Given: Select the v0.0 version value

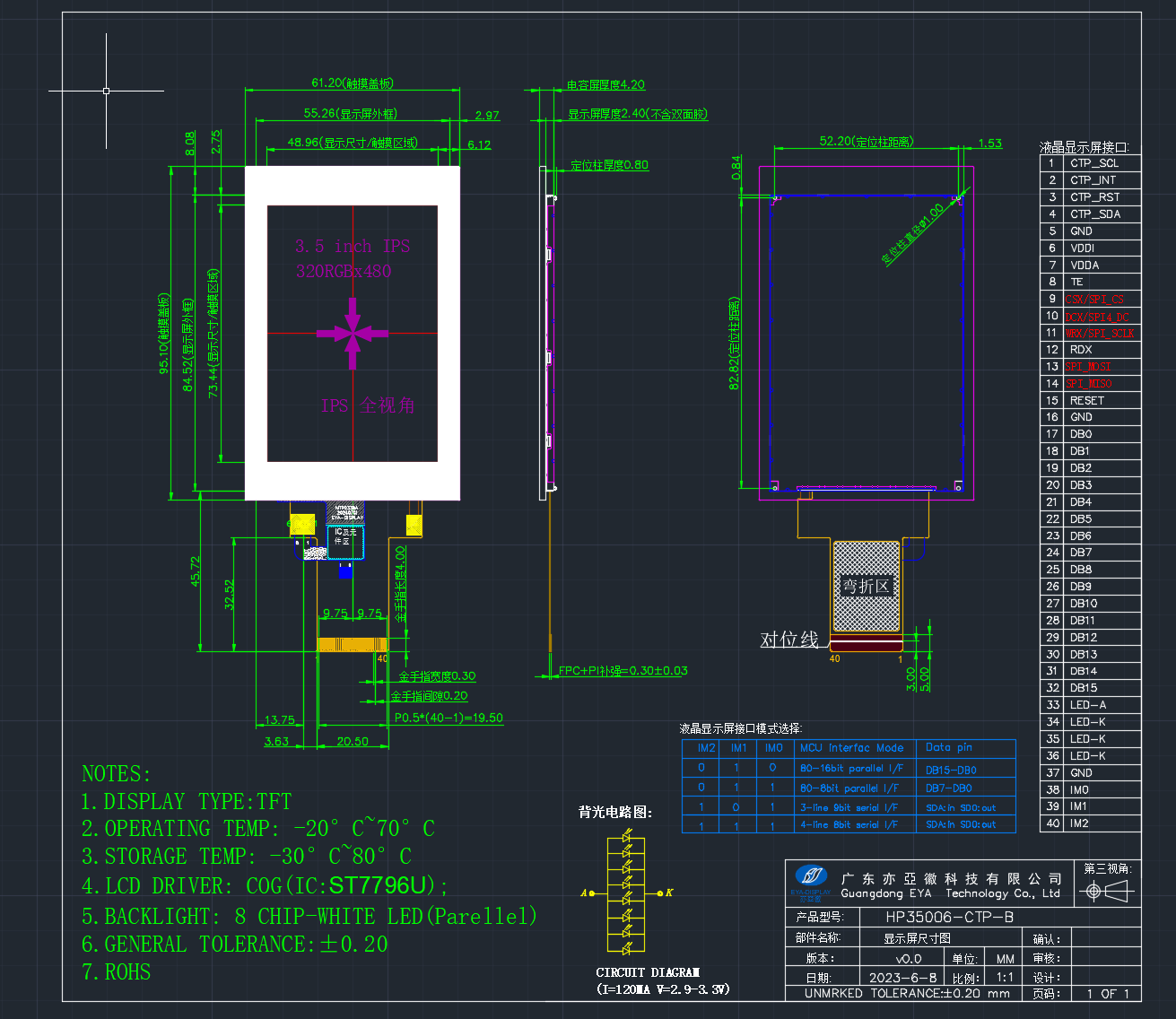Looking at the screenshot, I should pyautogui.click(x=909, y=958).
